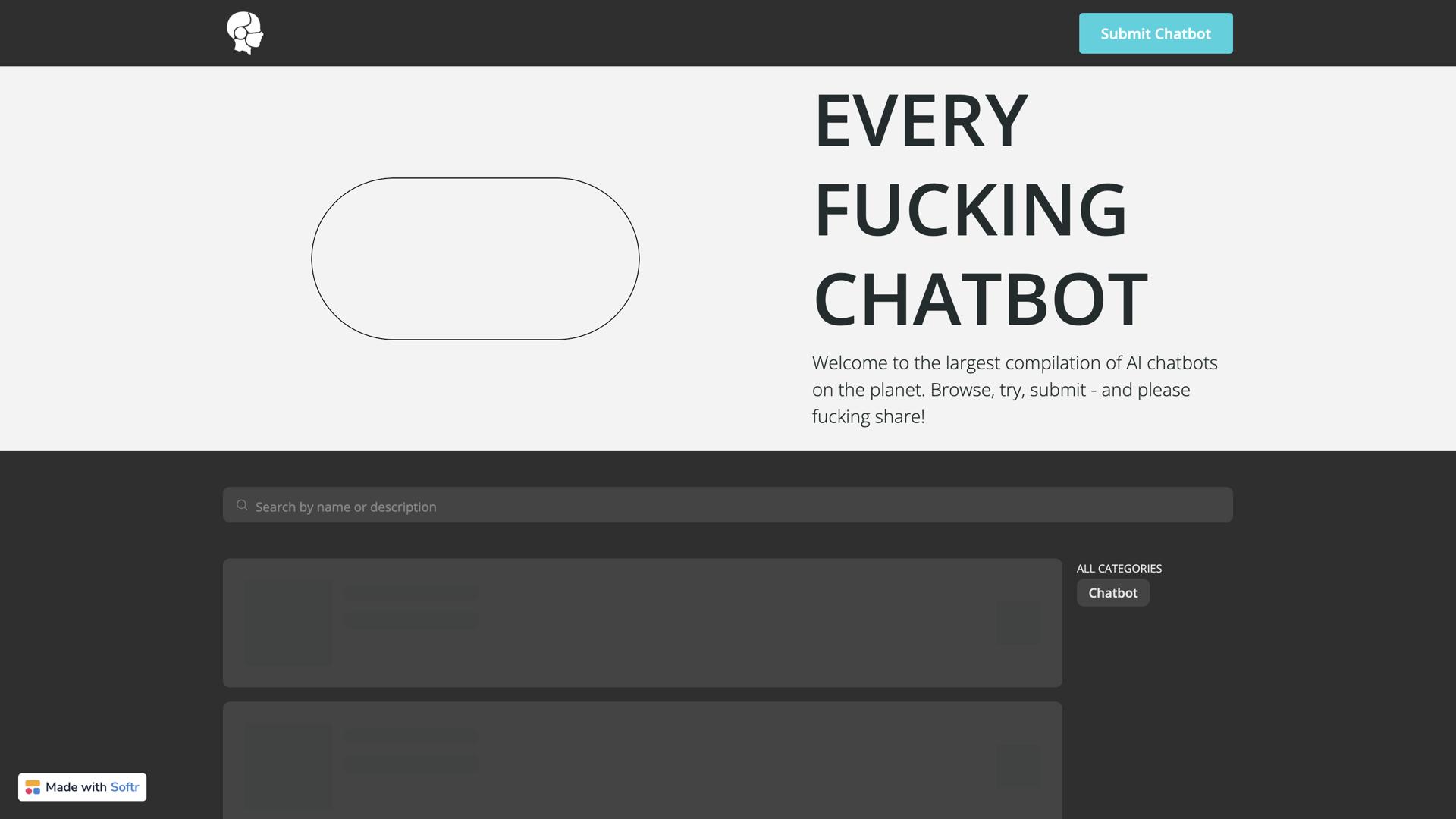Click the small icon on the second card's right side
Screen dimensions: 1456x819
click(1018, 764)
